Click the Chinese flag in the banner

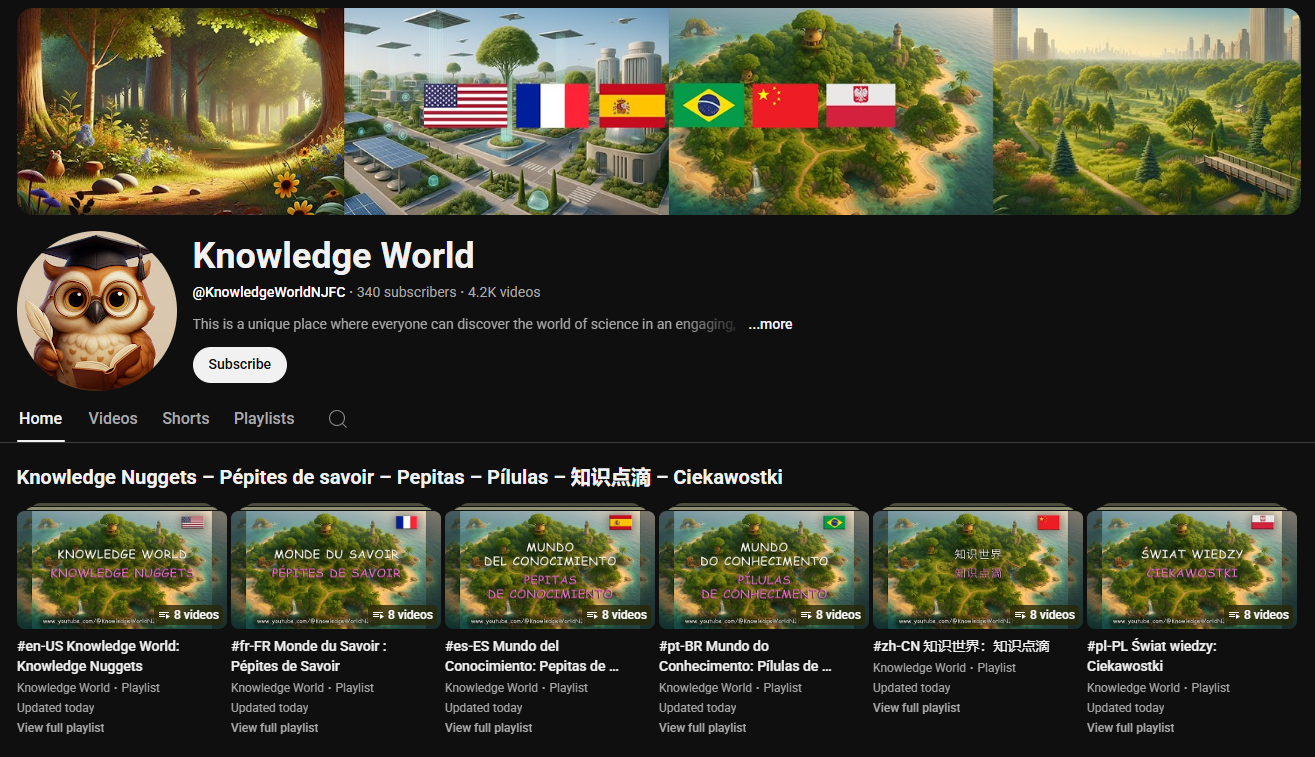tap(785, 106)
